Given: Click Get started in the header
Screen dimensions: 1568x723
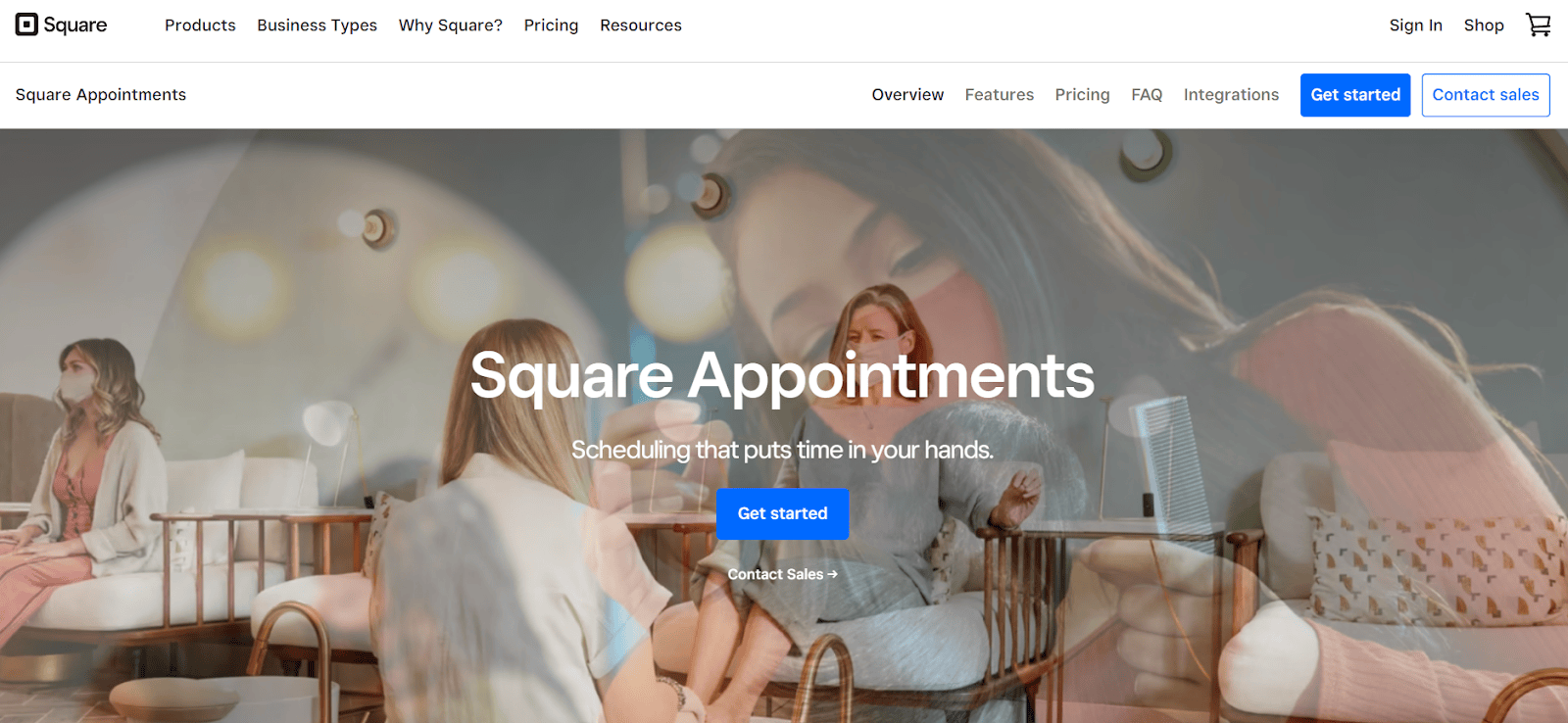Looking at the screenshot, I should (x=1355, y=95).
